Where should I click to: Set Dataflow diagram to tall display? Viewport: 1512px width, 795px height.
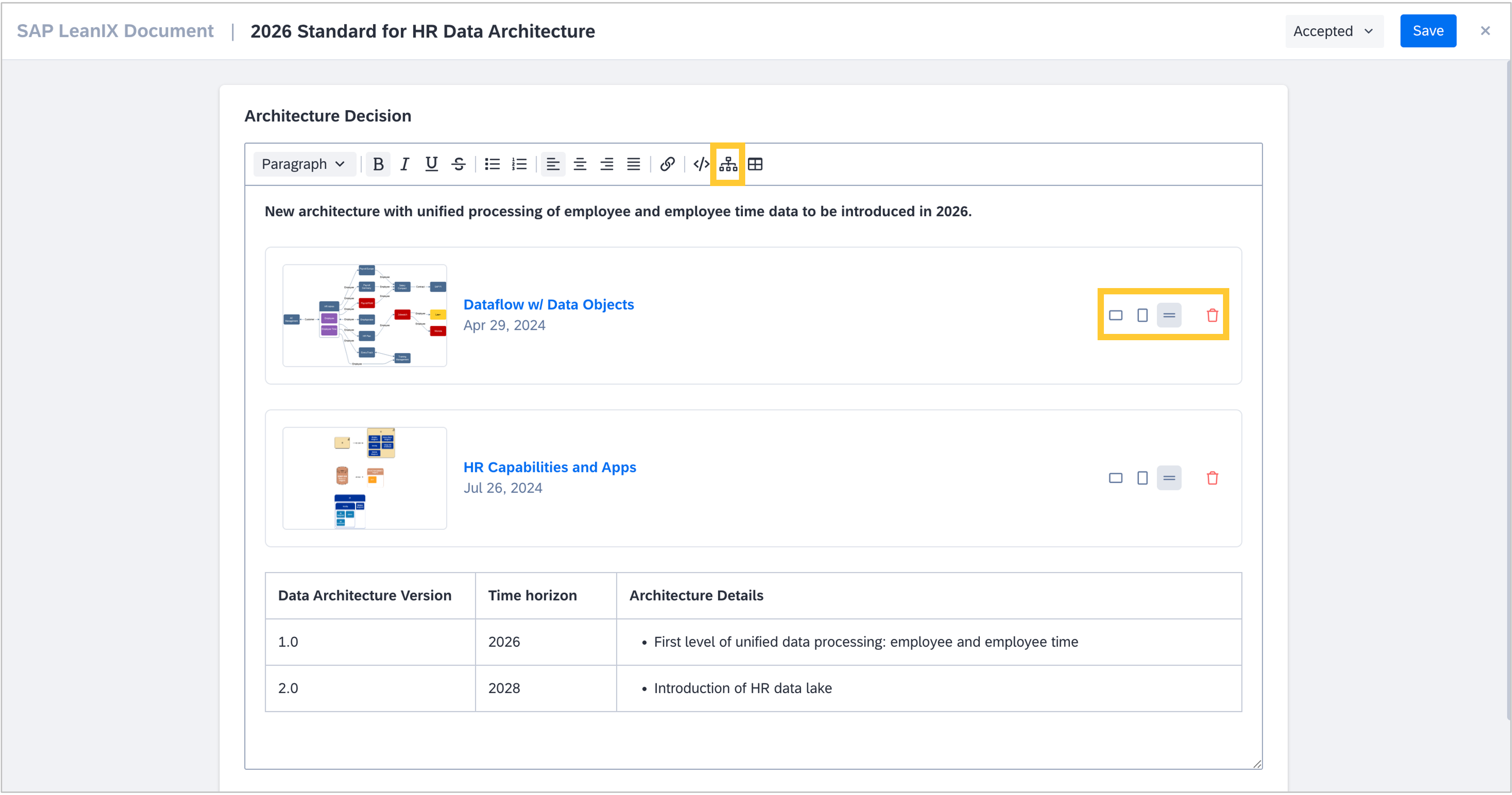tap(1142, 315)
